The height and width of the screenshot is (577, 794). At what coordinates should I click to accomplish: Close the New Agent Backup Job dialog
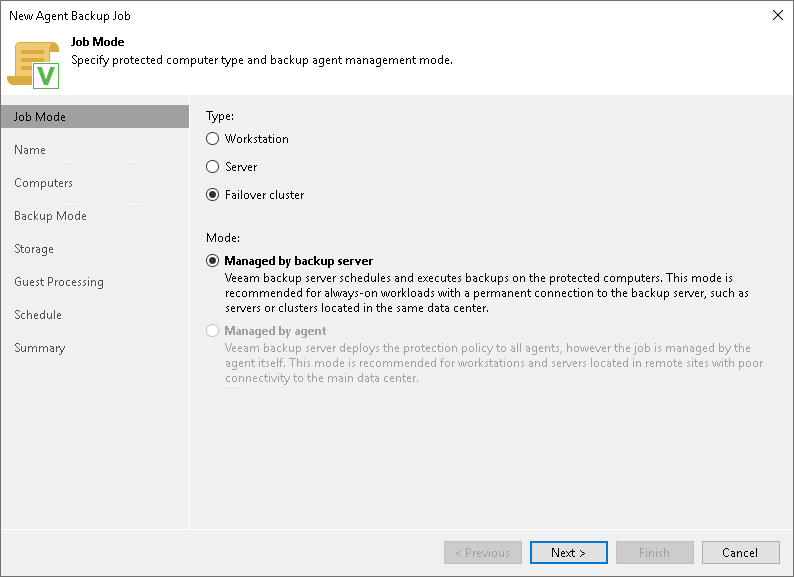tap(778, 15)
